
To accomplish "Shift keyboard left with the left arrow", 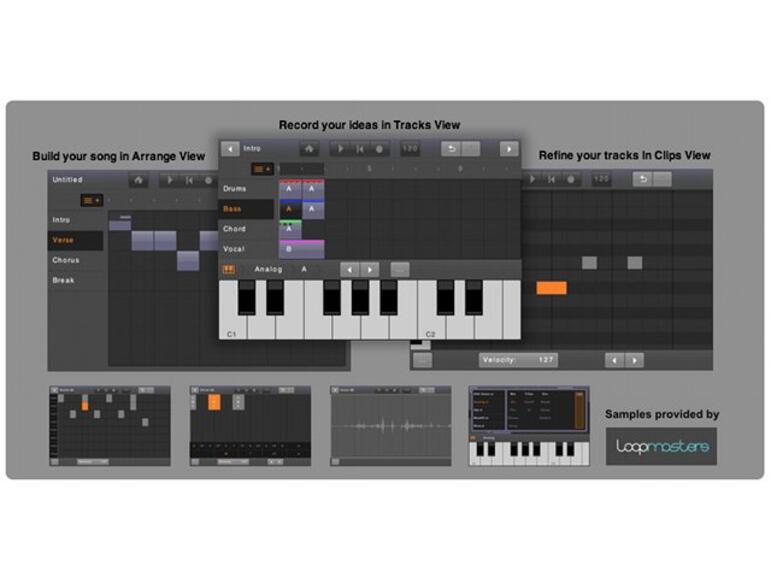I will [350, 270].
